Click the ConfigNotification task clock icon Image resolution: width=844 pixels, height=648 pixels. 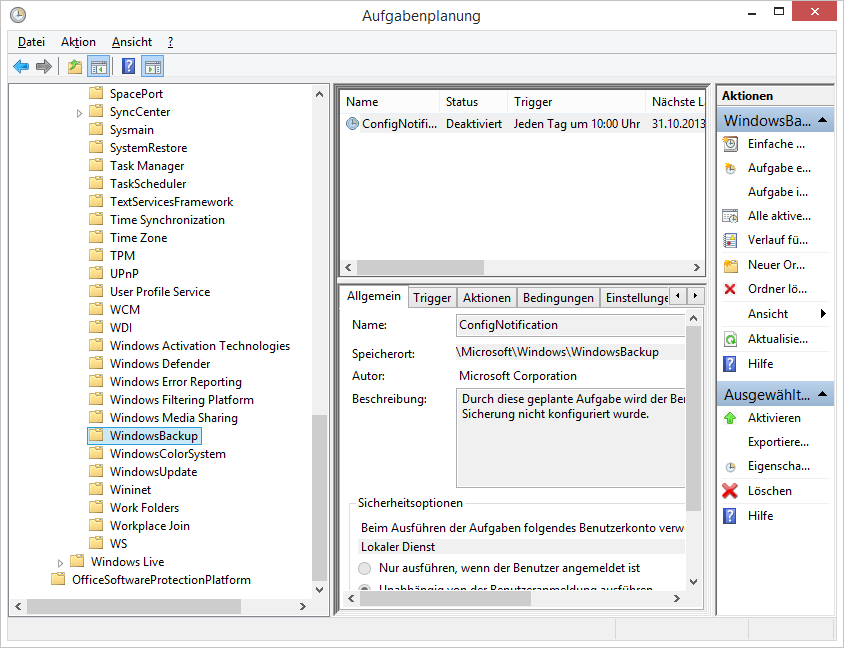tap(352, 124)
